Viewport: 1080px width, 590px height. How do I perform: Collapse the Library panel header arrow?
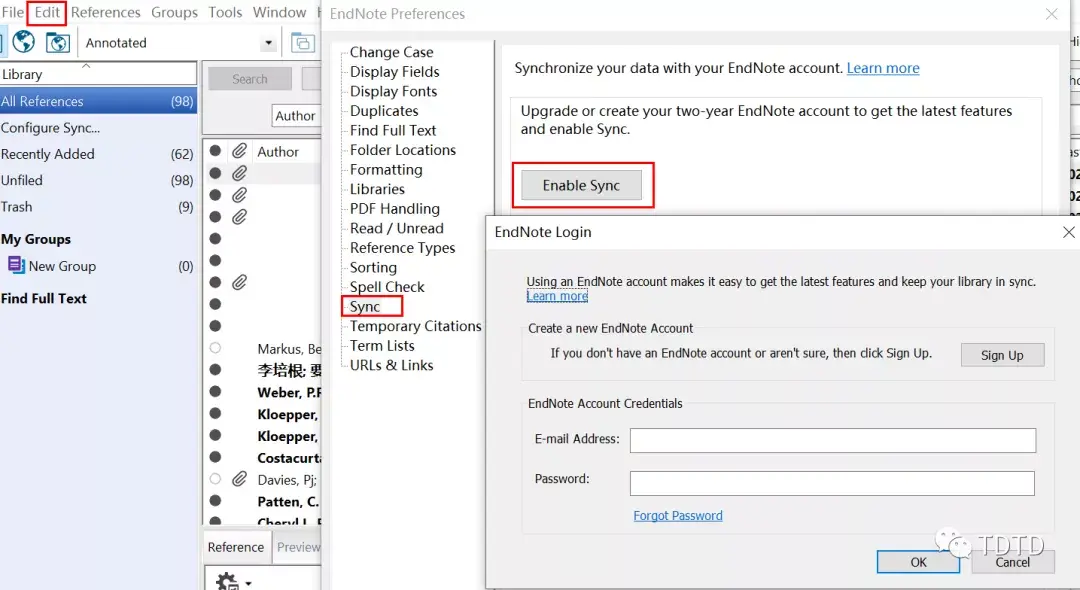(86, 66)
